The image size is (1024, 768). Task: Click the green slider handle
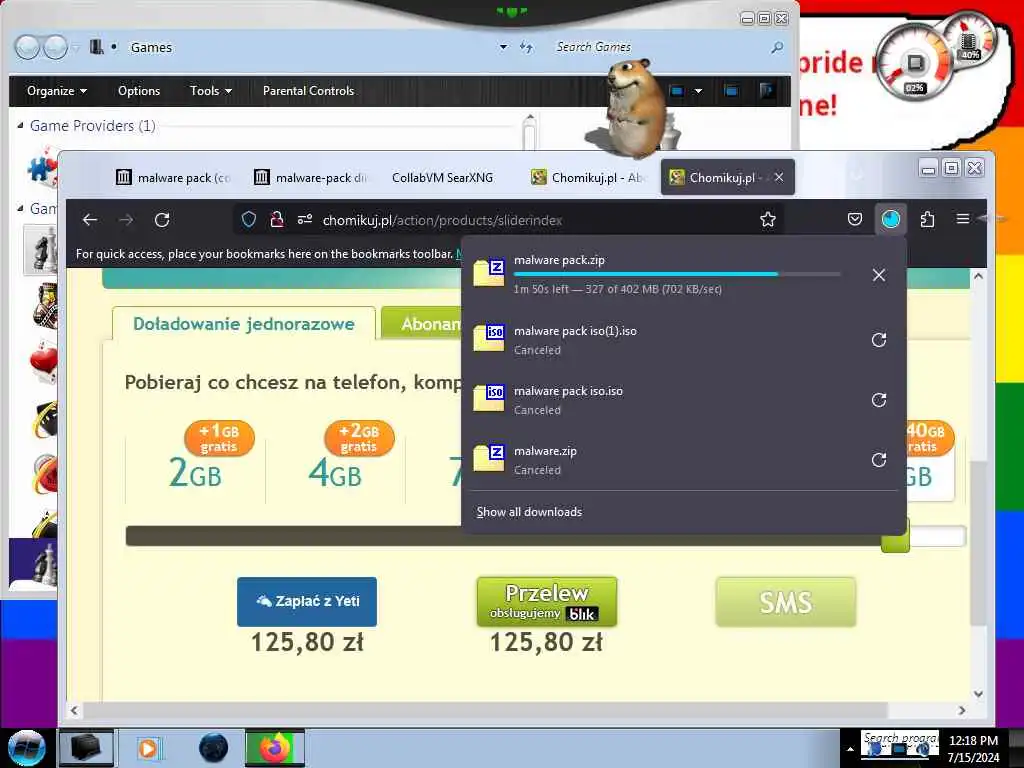(895, 537)
